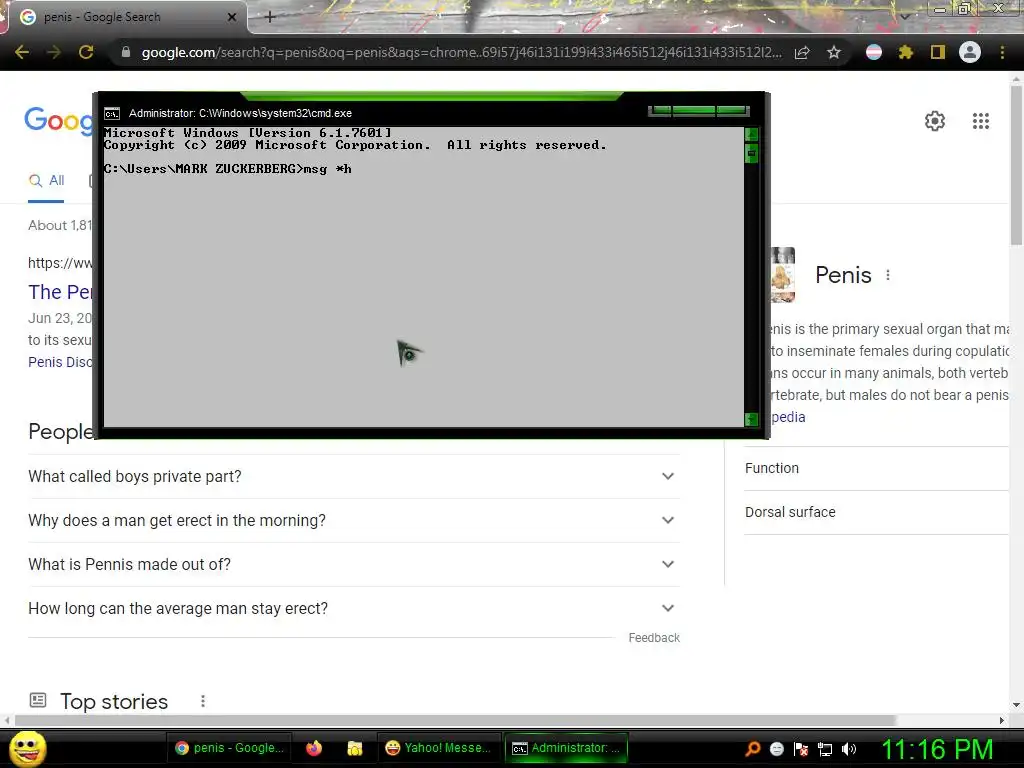Viewport: 1024px width, 768px height.
Task: Click the forward navigation arrow
Action: click(54, 52)
